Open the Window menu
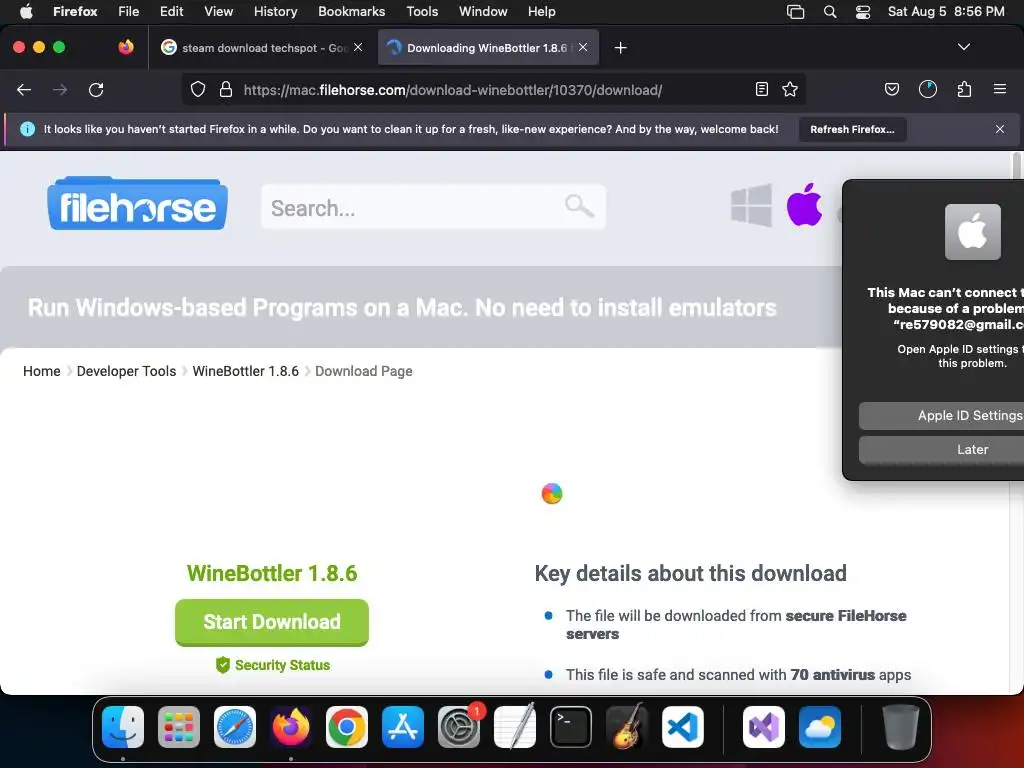 pos(483,11)
